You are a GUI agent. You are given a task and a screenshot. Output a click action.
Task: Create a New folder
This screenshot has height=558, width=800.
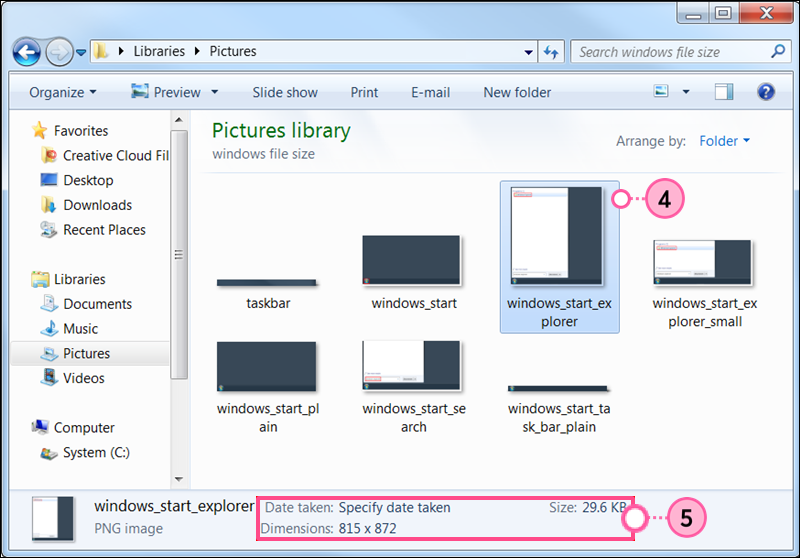click(517, 92)
